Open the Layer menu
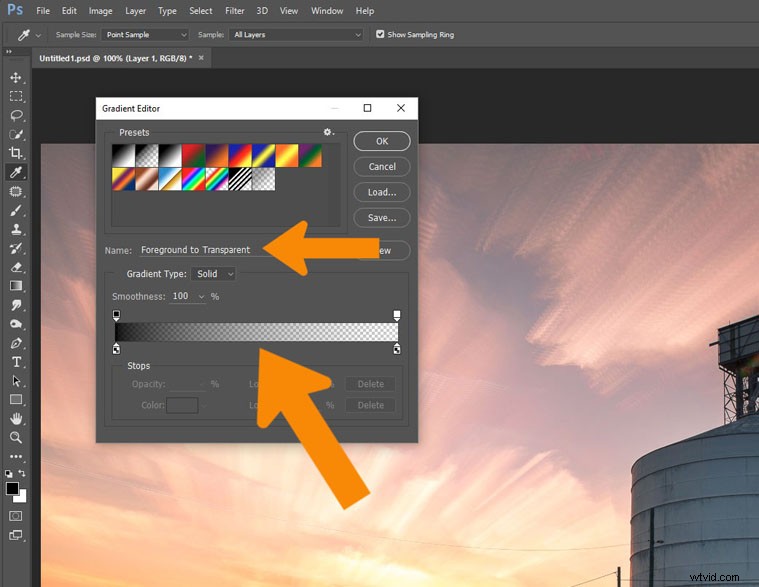 pos(135,11)
